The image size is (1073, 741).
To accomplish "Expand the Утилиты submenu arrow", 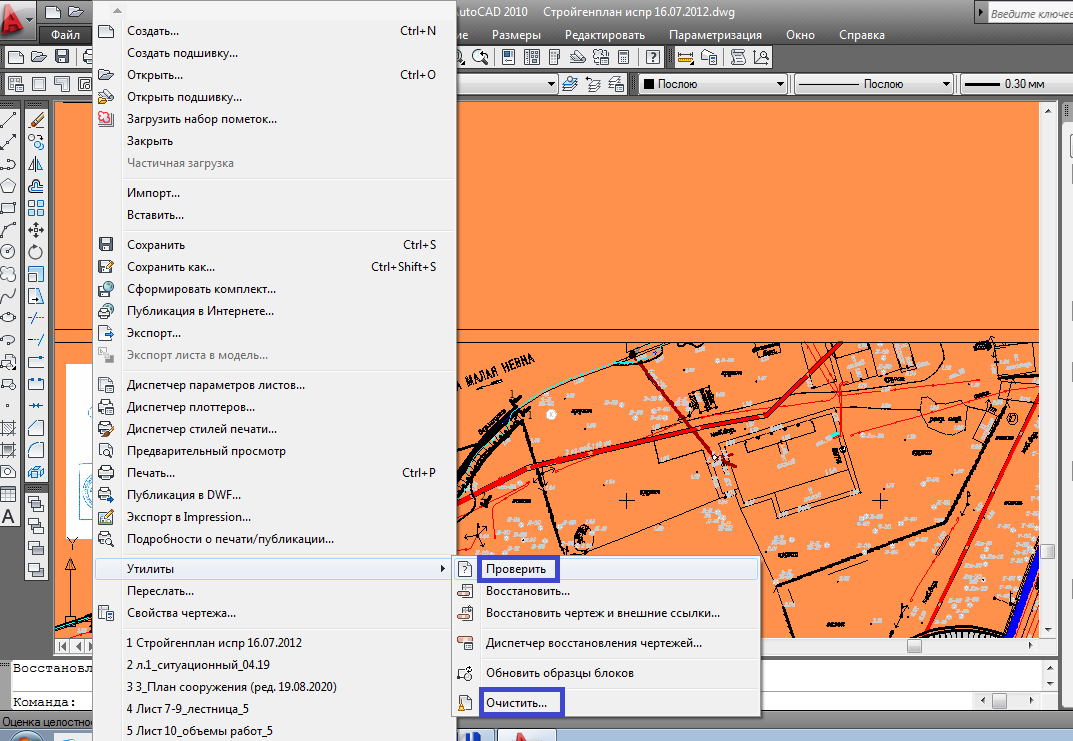I will pyautogui.click(x=443, y=569).
